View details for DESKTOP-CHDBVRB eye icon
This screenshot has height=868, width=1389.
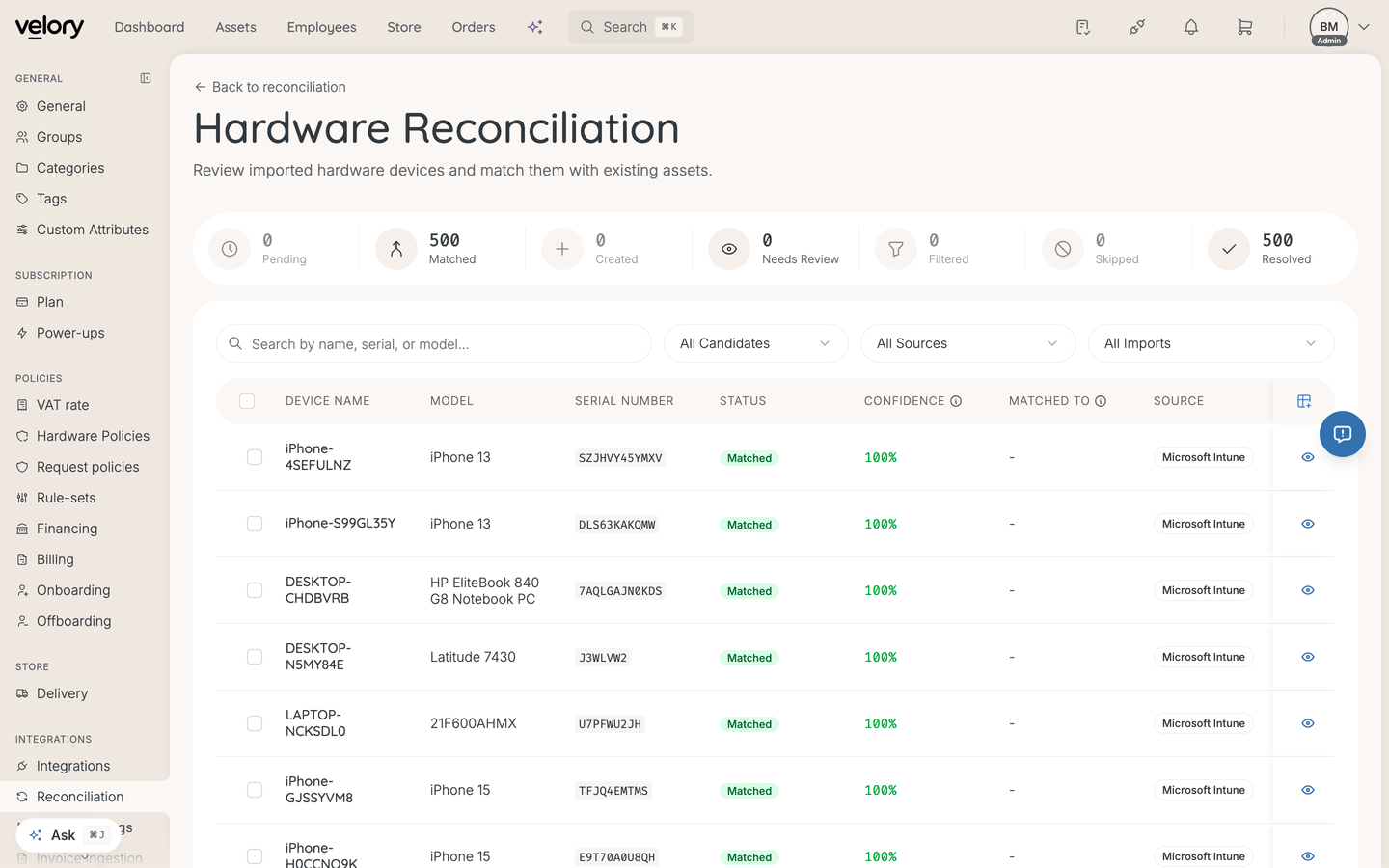point(1308,590)
